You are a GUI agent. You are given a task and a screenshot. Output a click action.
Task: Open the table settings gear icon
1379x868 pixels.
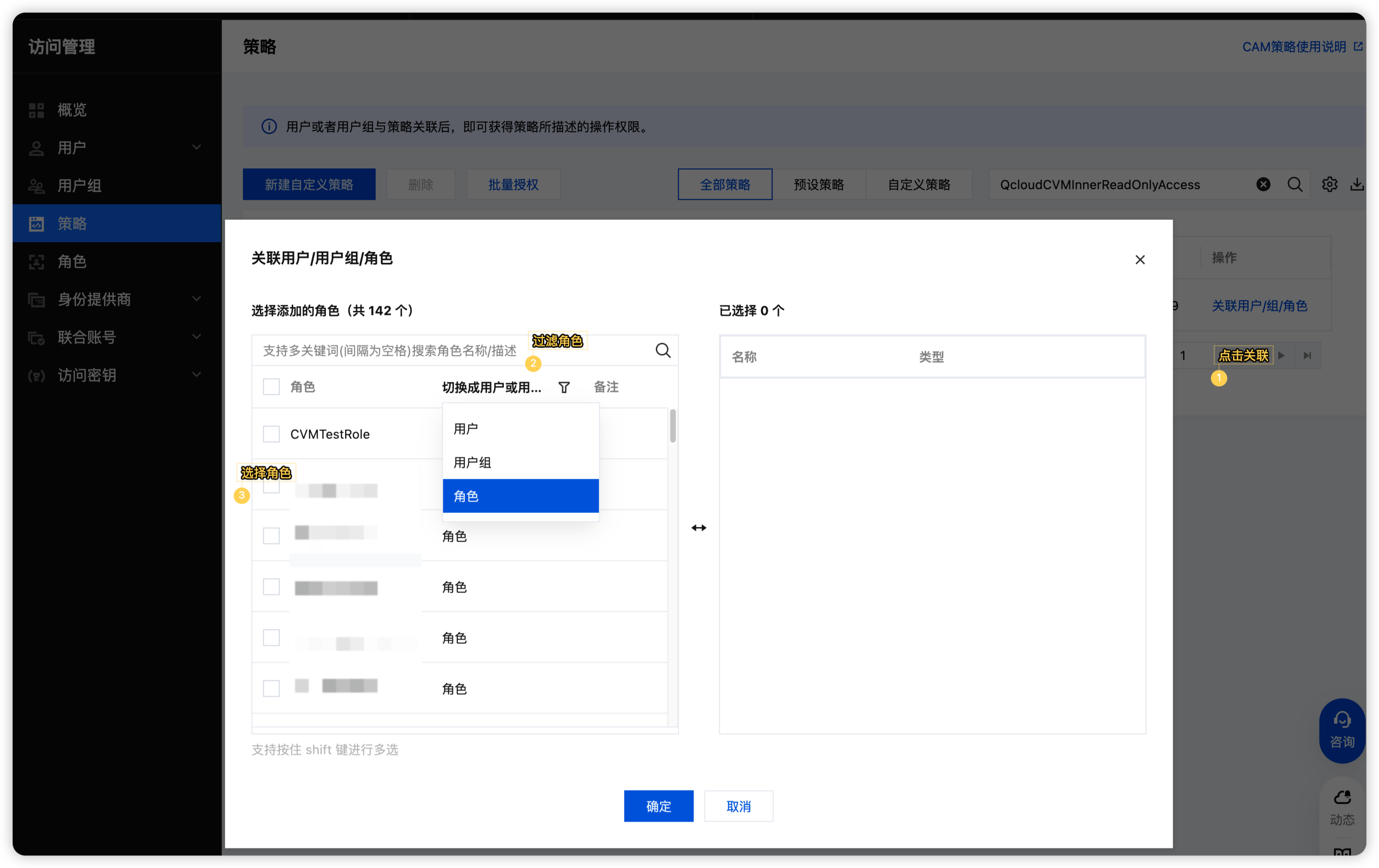tap(1329, 184)
